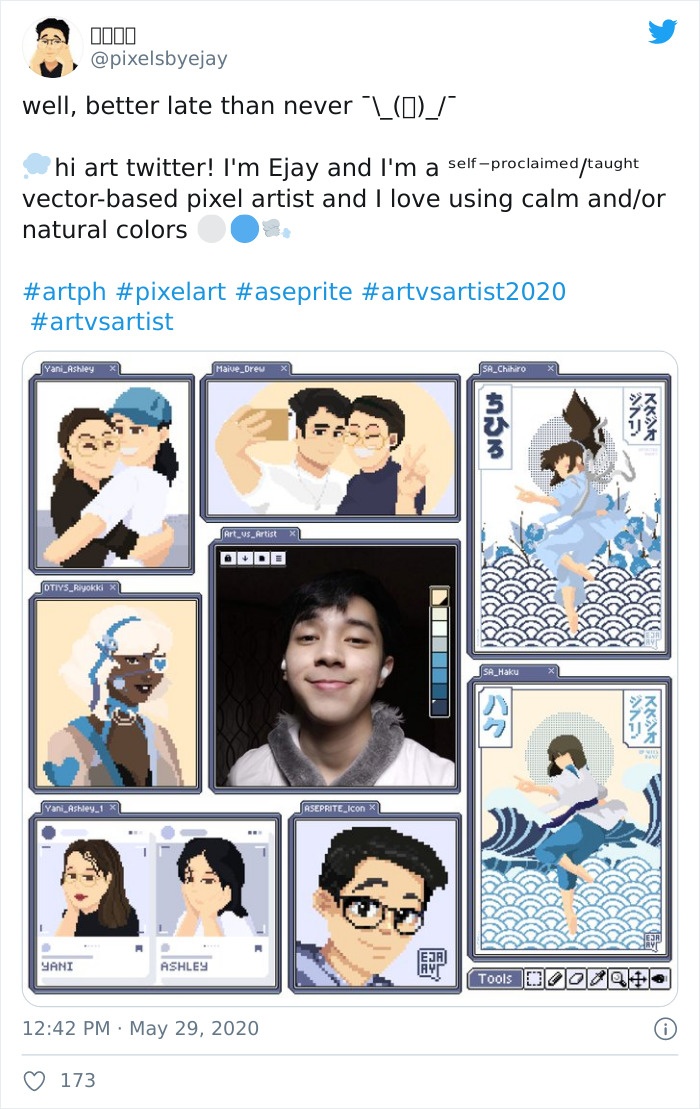Viewport: 700px width, 1109px height.
Task: Click the Twitter bird logo
Action: 662,32
